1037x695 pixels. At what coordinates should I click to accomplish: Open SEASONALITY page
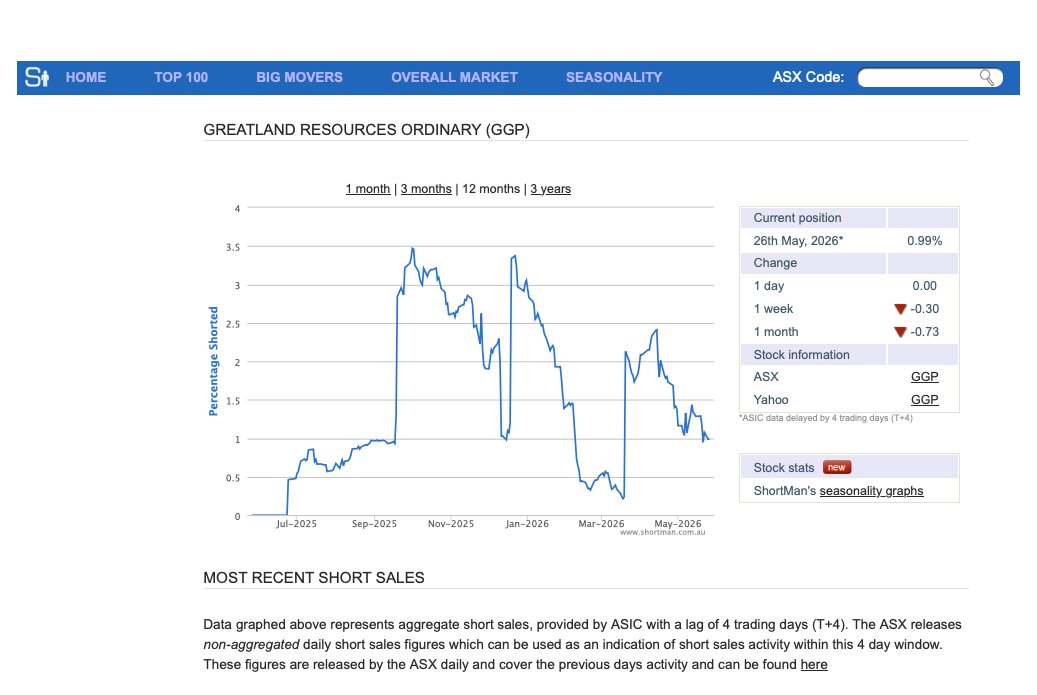[x=614, y=77]
